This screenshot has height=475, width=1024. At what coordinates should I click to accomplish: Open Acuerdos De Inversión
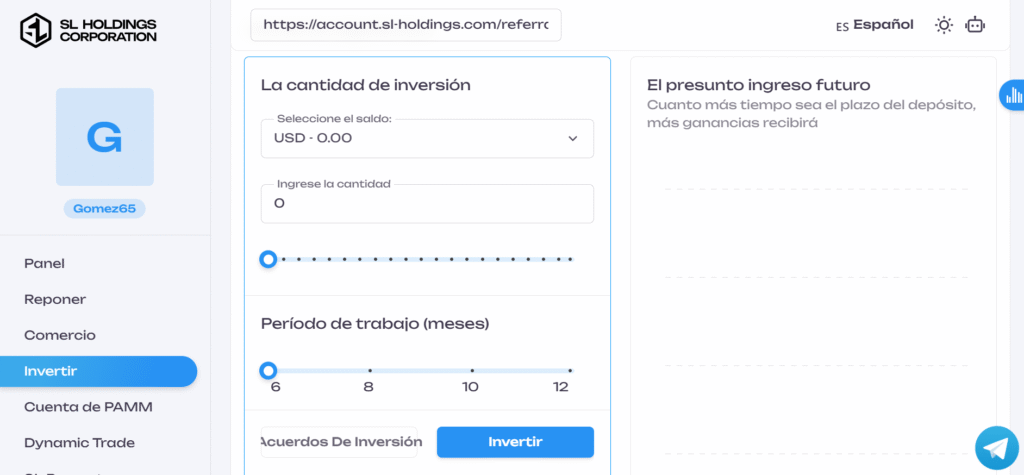(339, 442)
